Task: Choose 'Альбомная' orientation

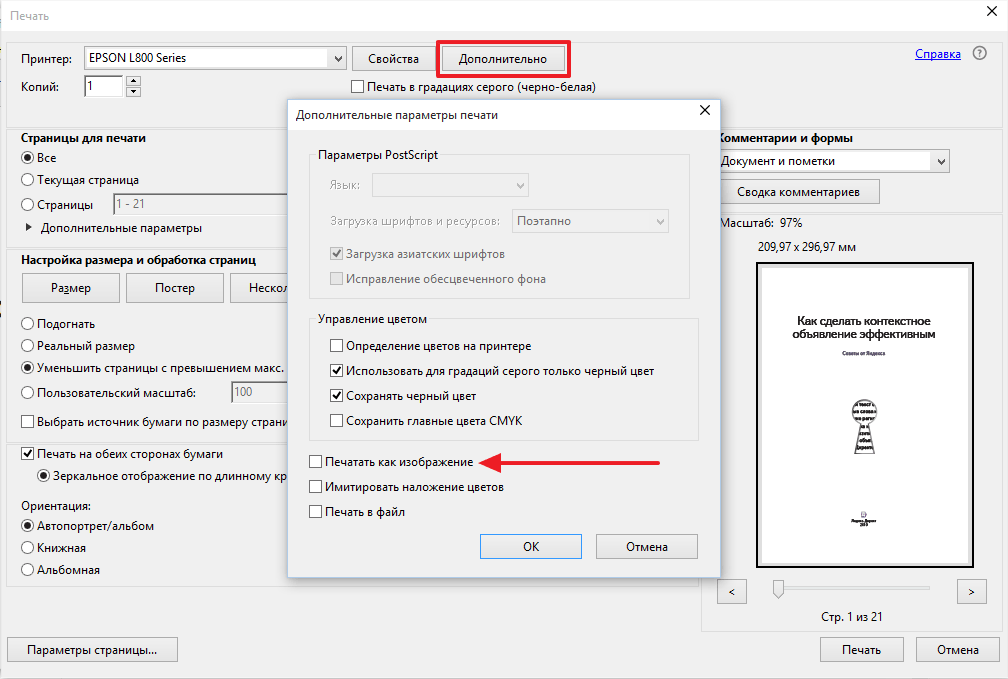Action: pos(28,570)
